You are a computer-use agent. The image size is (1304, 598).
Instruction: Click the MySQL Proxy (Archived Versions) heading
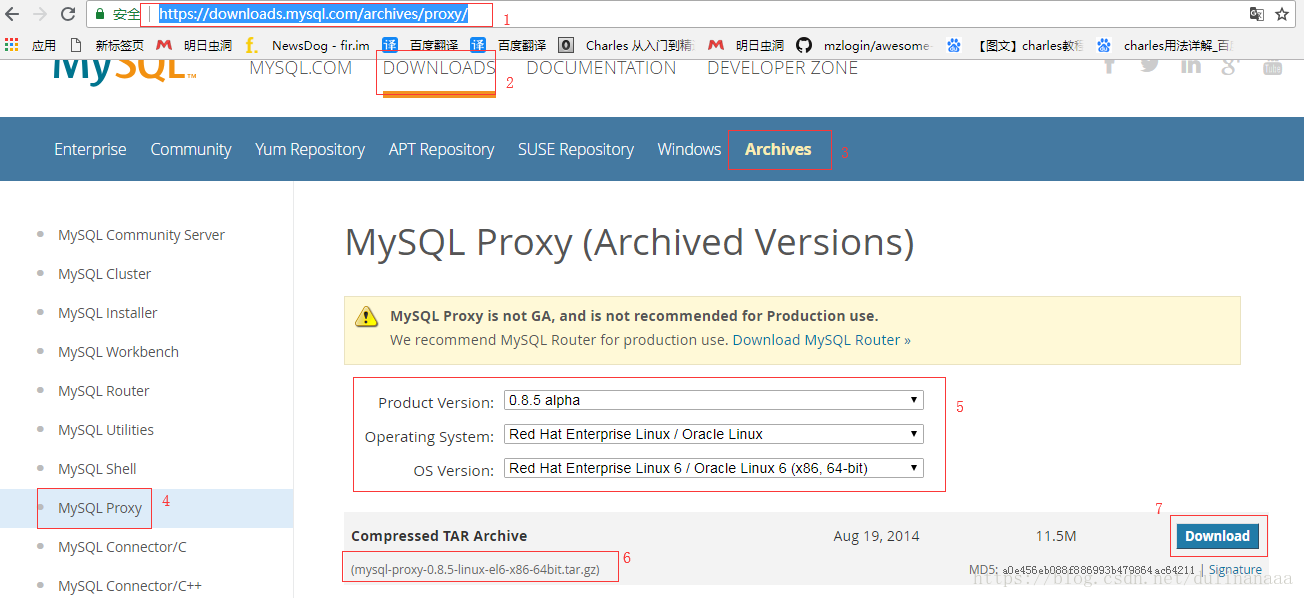click(629, 243)
